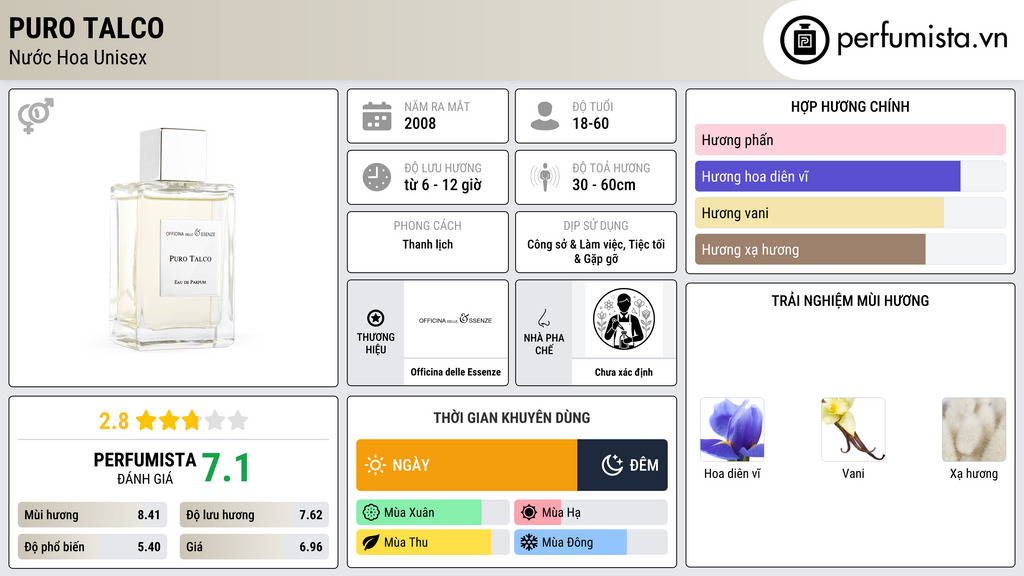Screen dimensions: 1024x576
Task: Click the flower icon for Mùa Xuân
Action: pos(371,513)
